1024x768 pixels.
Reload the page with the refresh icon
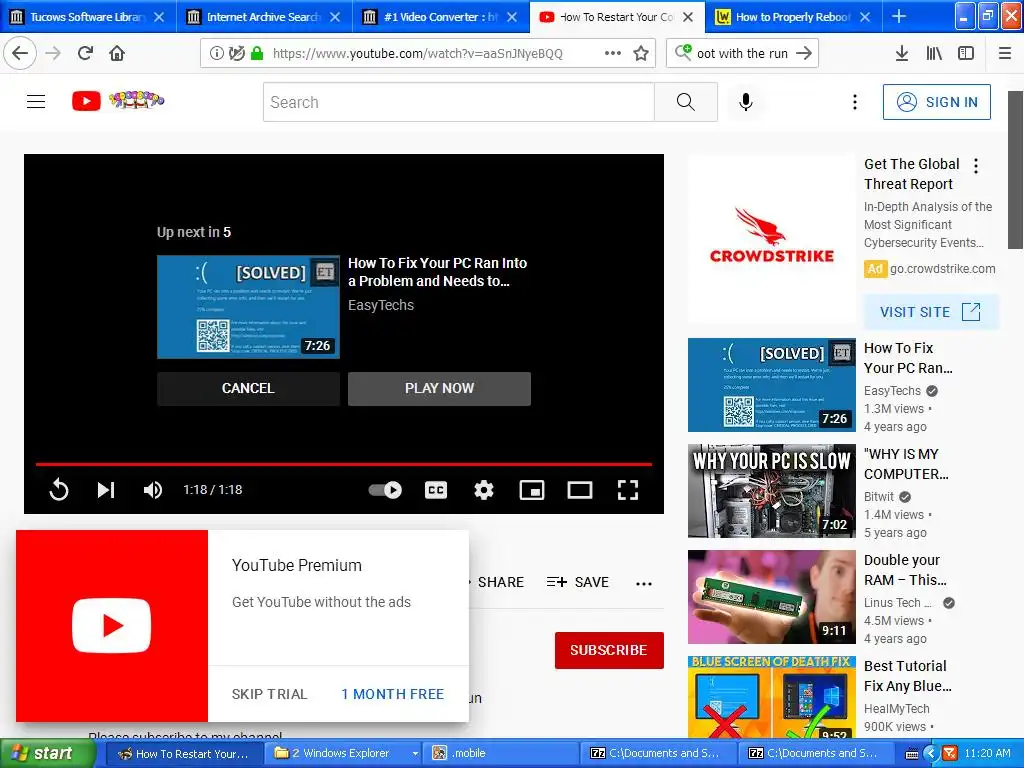coord(85,54)
